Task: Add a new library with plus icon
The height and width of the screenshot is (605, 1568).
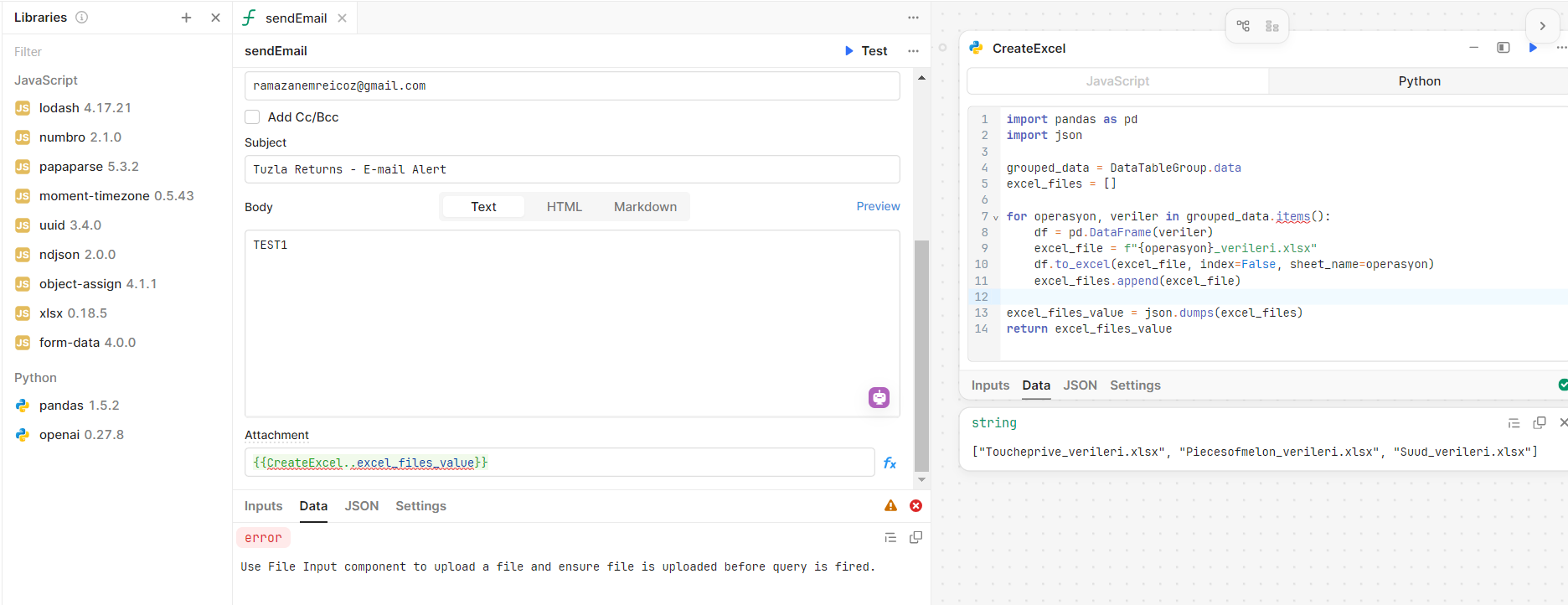Action: click(x=186, y=18)
